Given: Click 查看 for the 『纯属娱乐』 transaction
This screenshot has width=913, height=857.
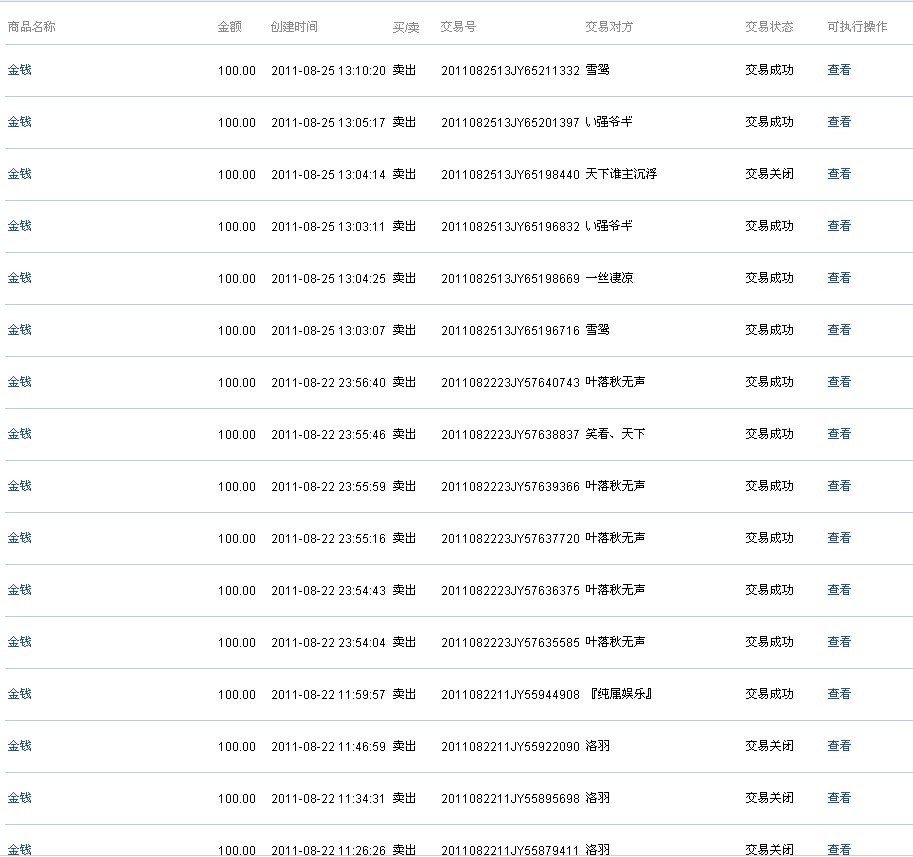Looking at the screenshot, I should (838, 694).
